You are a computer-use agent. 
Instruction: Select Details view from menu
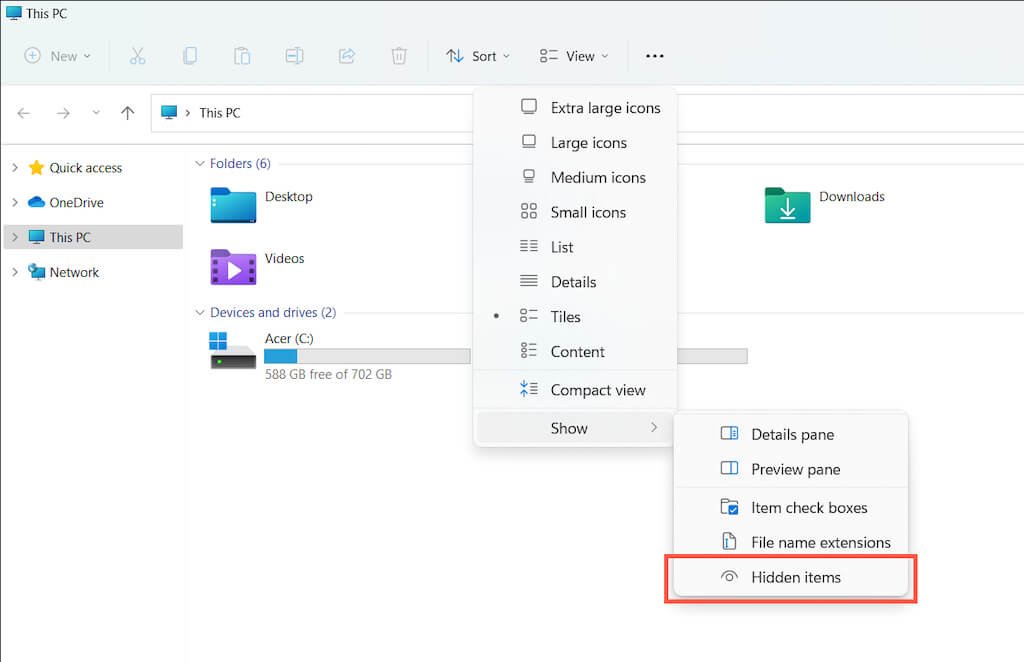point(573,282)
